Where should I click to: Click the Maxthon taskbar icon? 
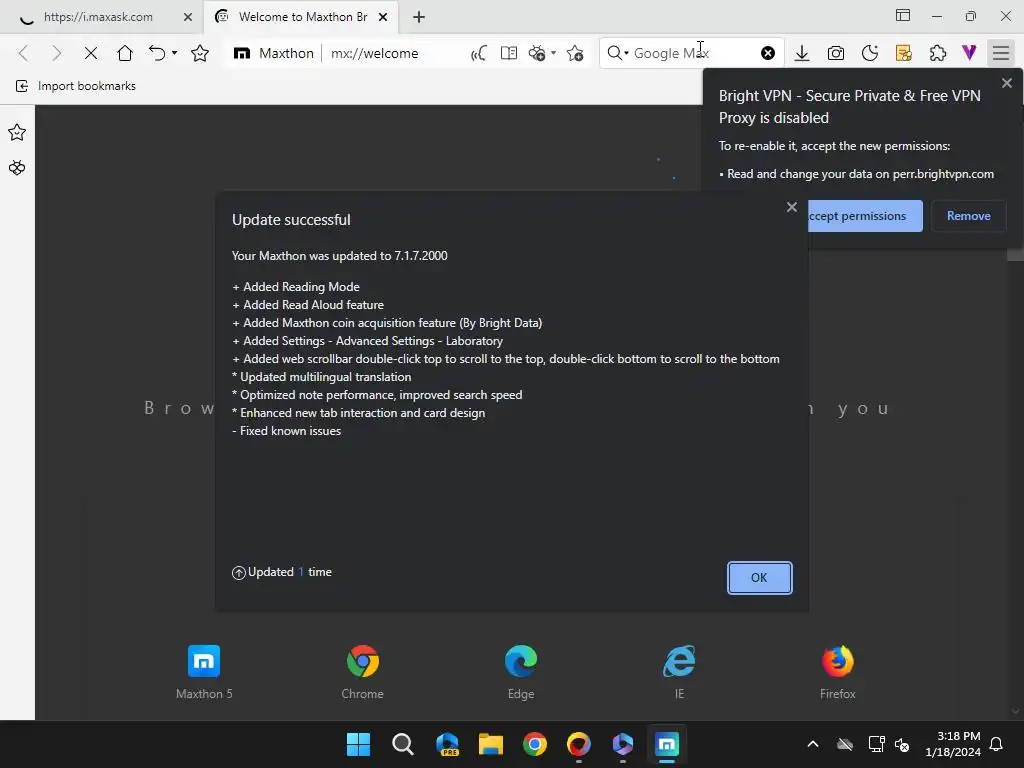[x=667, y=744]
